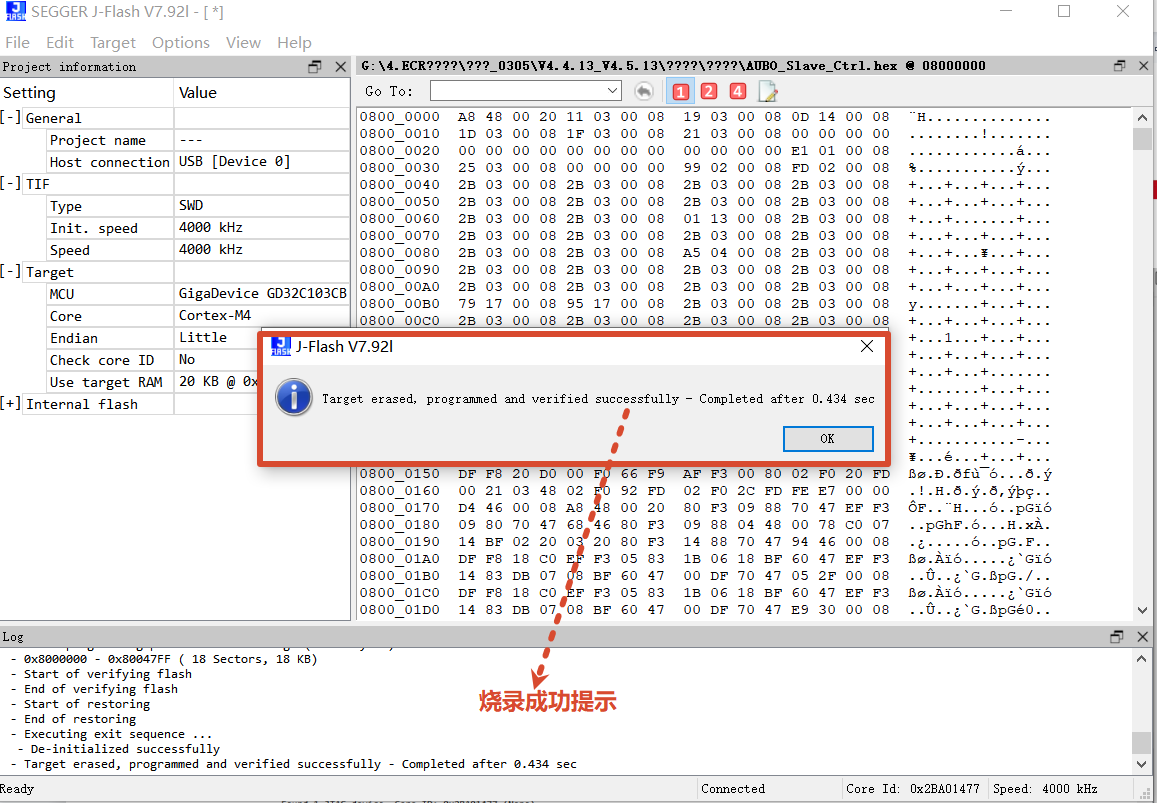Viewport: 1157px width, 803px height.
Task: Undock the hex data window
Action: (x=1119, y=66)
